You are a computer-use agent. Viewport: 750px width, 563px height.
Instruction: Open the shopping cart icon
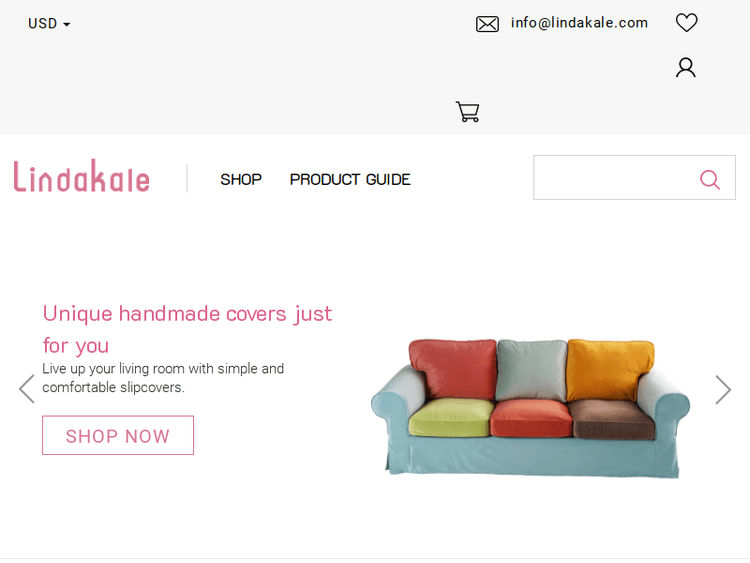coord(467,111)
